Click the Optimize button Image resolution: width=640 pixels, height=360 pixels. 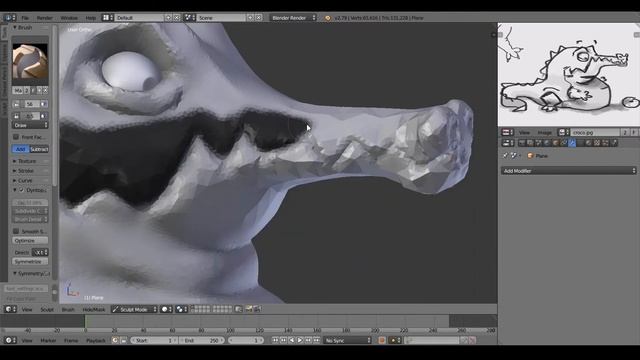tap(30, 240)
